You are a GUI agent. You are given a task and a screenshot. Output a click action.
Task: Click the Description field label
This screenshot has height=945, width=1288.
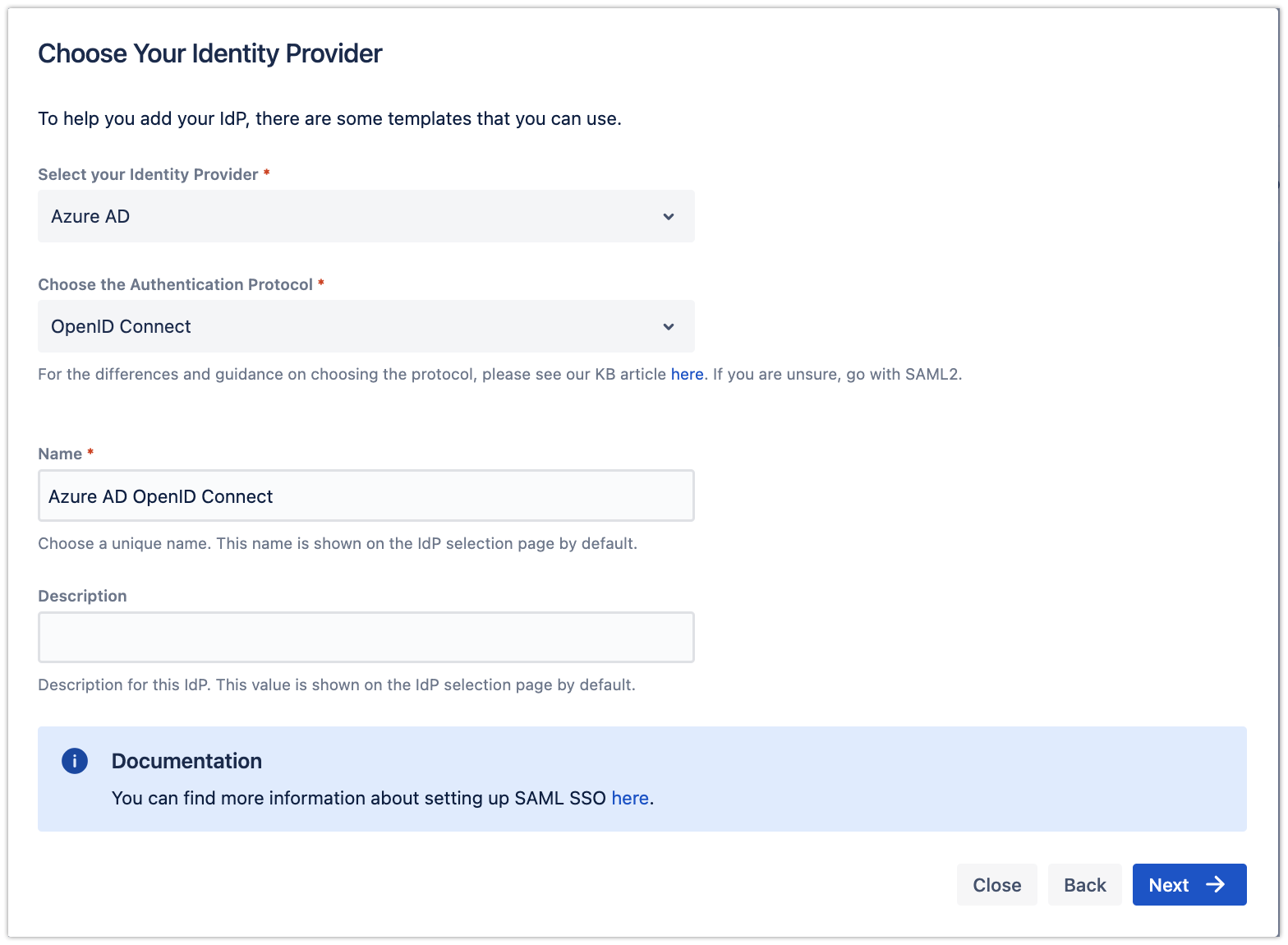click(x=82, y=596)
